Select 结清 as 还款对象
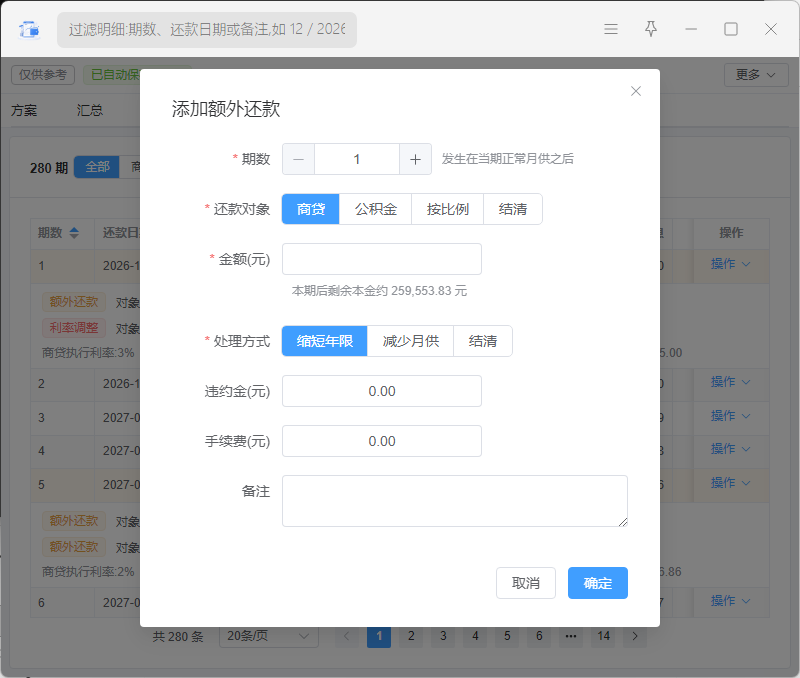800x678 pixels. pyautogui.click(x=513, y=209)
